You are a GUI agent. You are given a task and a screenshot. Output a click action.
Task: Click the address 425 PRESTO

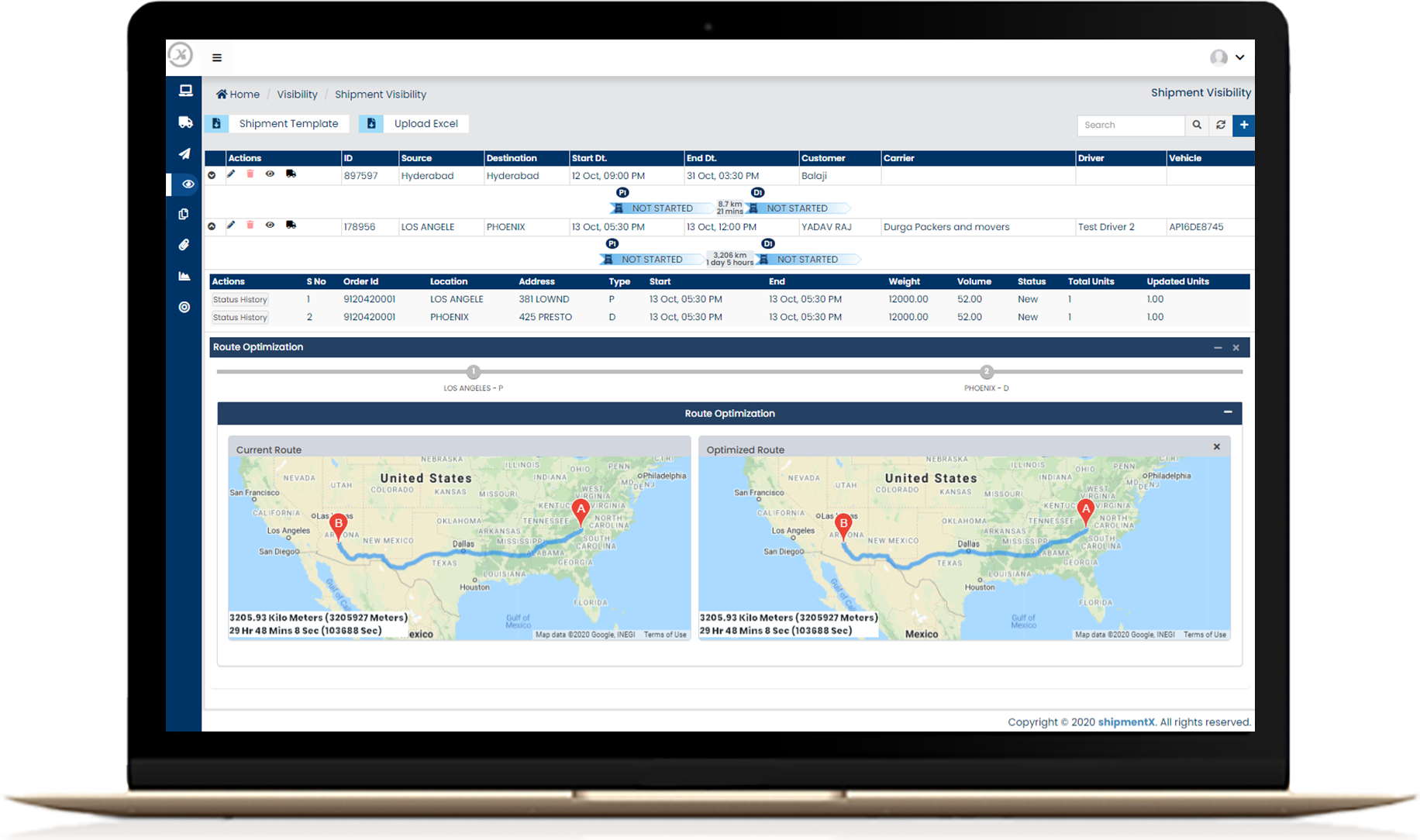coord(546,317)
